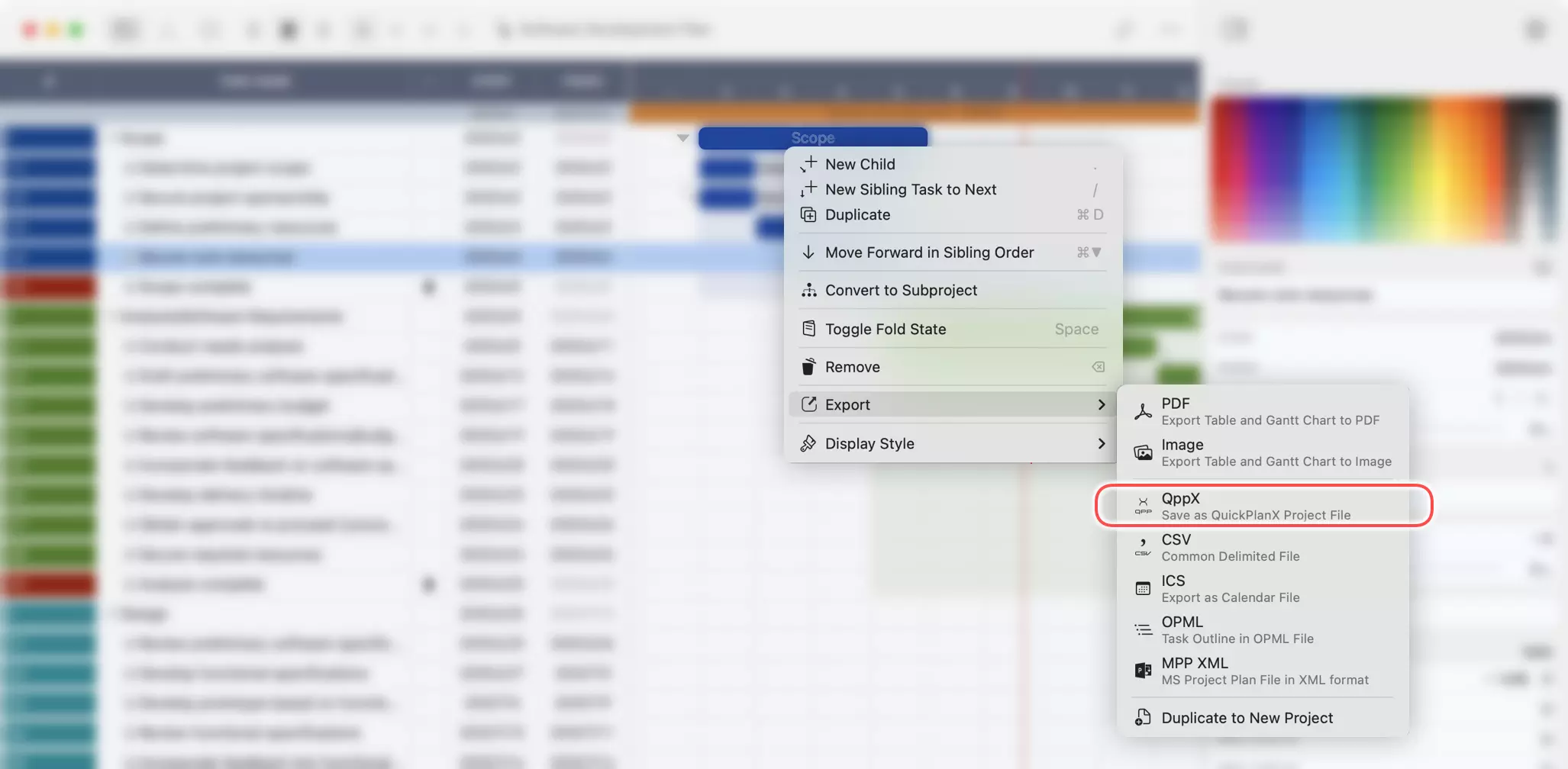This screenshot has height=769, width=1568.
Task: Click the PDF export icon
Action: pos(1143,411)
